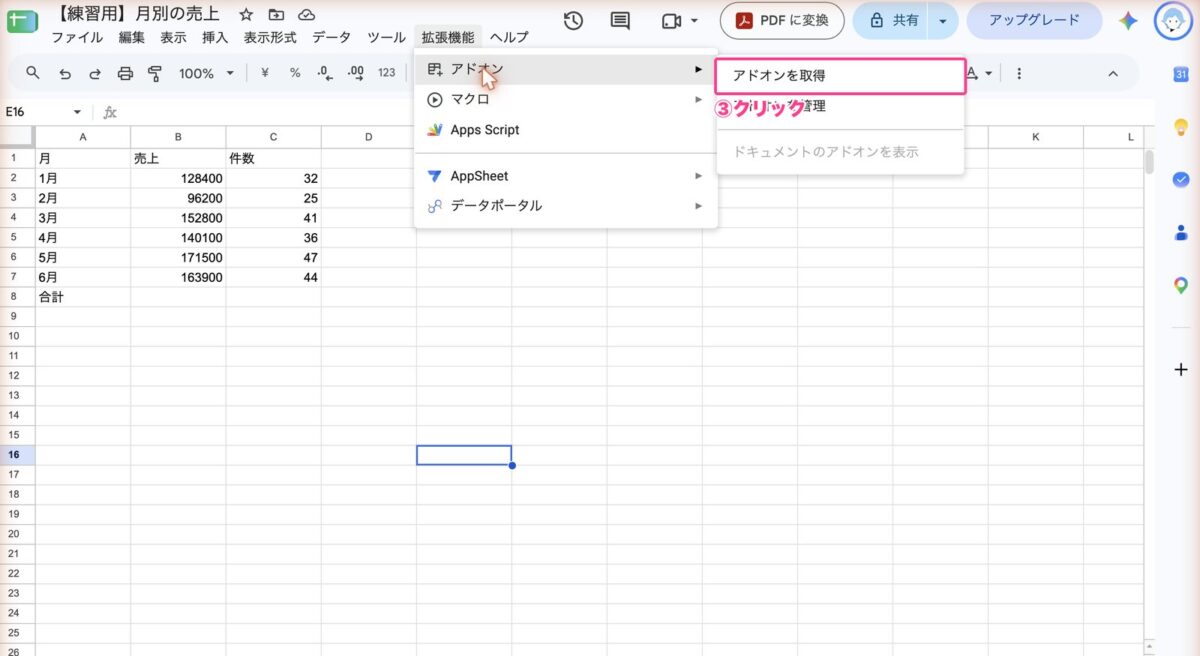Open the データ menu
Viewport: 1200px width, 656px height.
332,37
